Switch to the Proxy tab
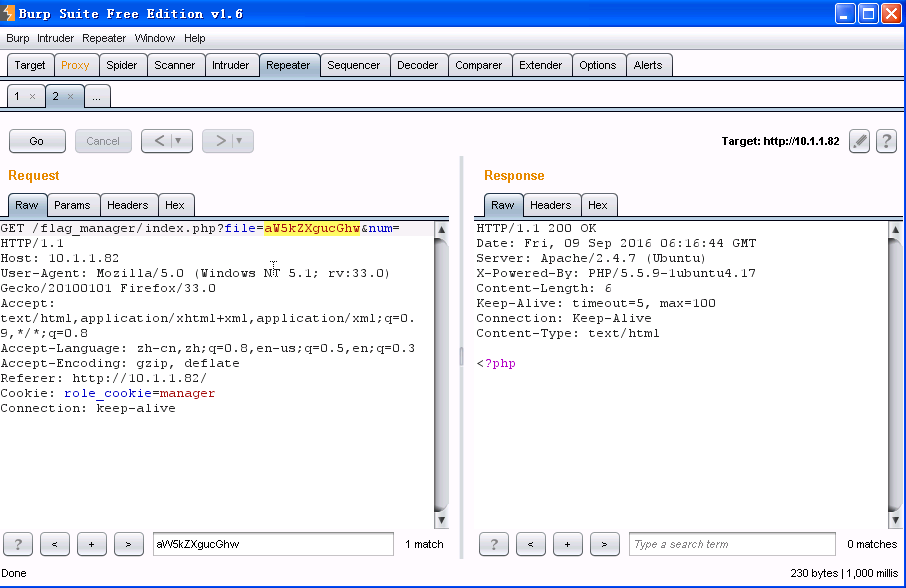Screen dimensions: 906x588 pyautogui.click(x=75, y=65)
